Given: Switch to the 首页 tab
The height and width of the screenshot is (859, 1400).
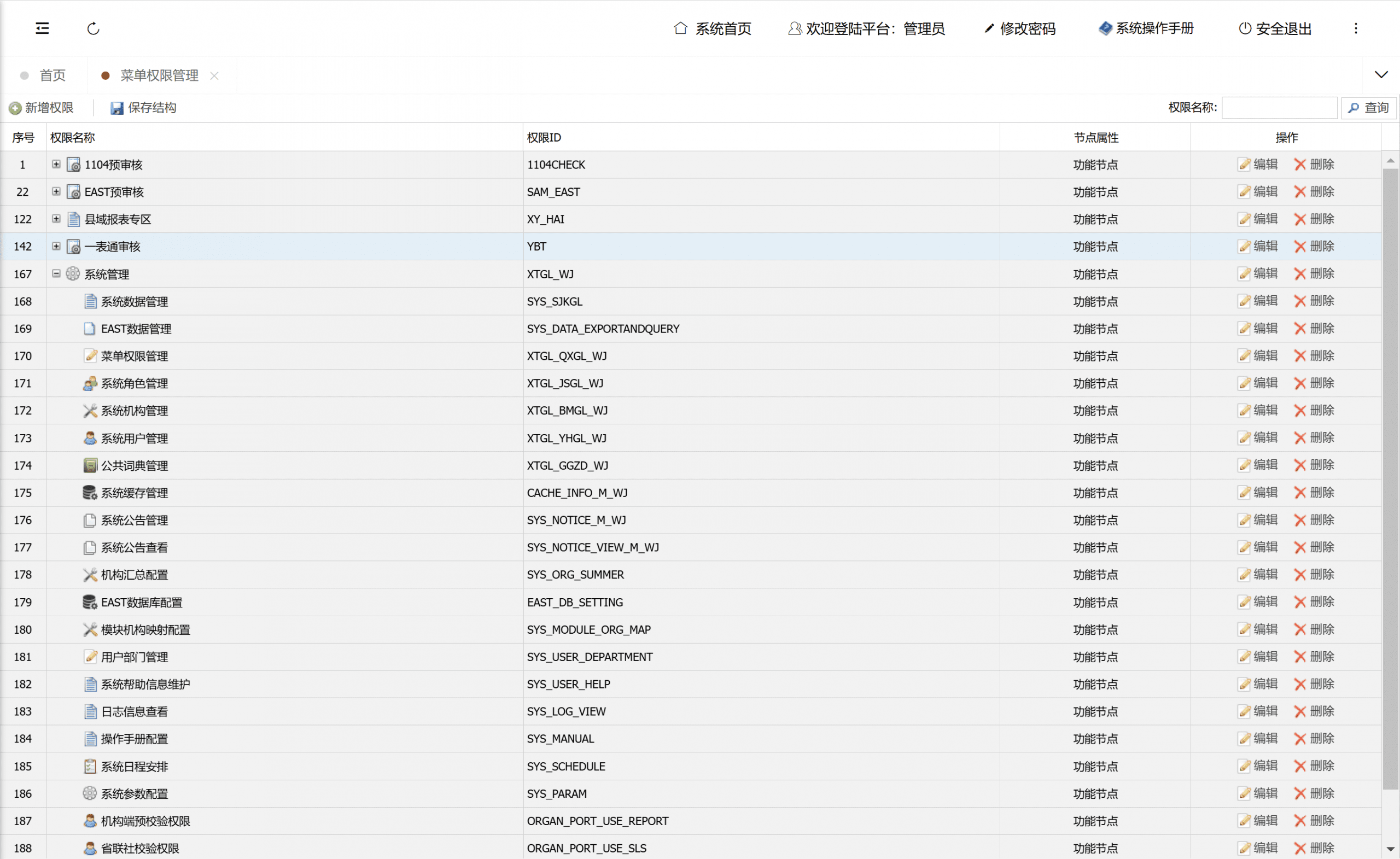Looking at the screenshot, I should (x=52, y=75).
